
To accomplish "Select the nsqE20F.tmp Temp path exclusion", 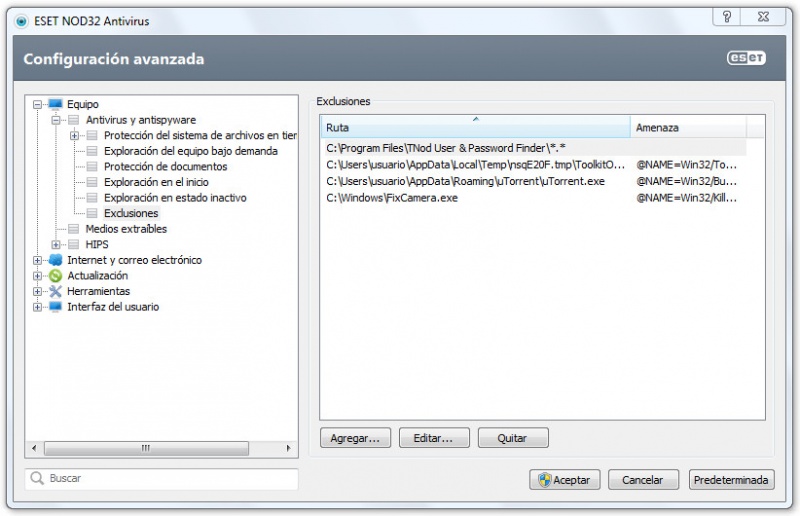I will (535, 165).
